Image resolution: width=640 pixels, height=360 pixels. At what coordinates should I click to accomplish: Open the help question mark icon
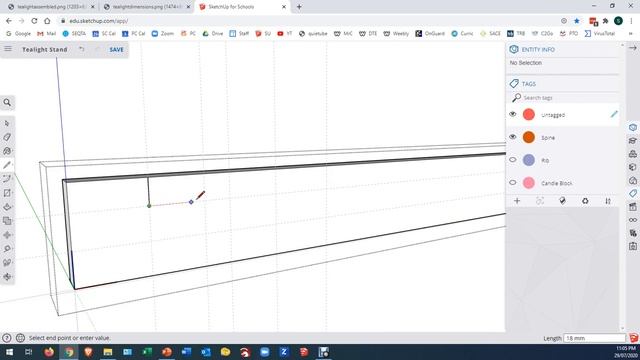pyautogui.click(x=7, y=338)
